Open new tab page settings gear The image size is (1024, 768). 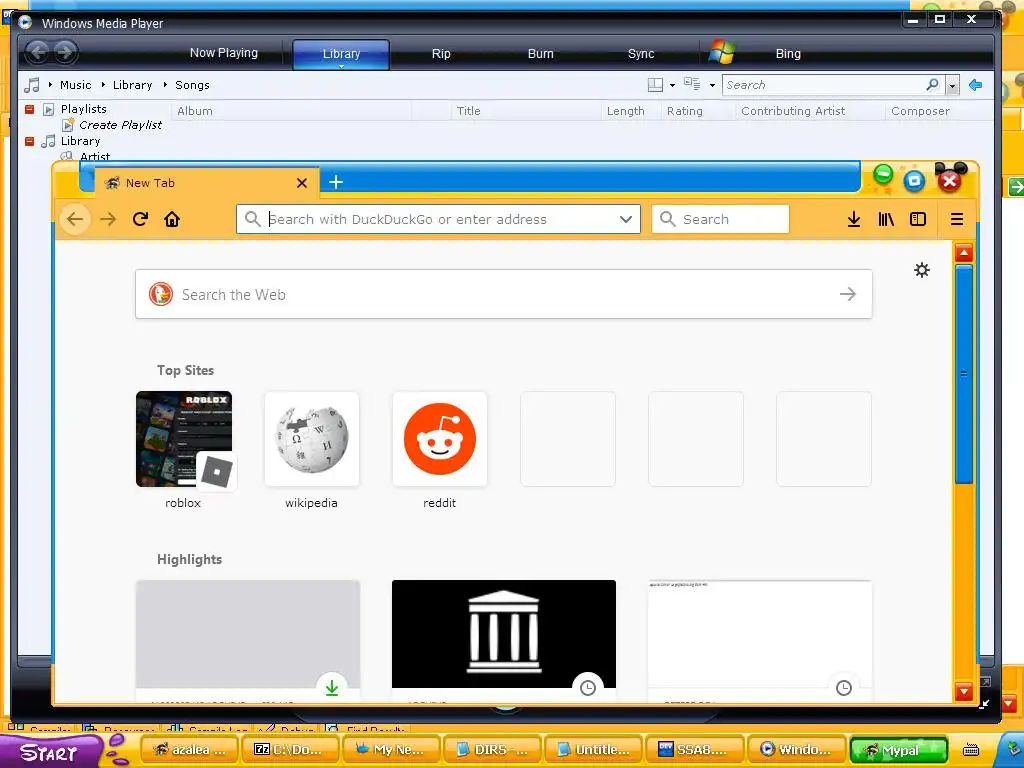(921, 270)
